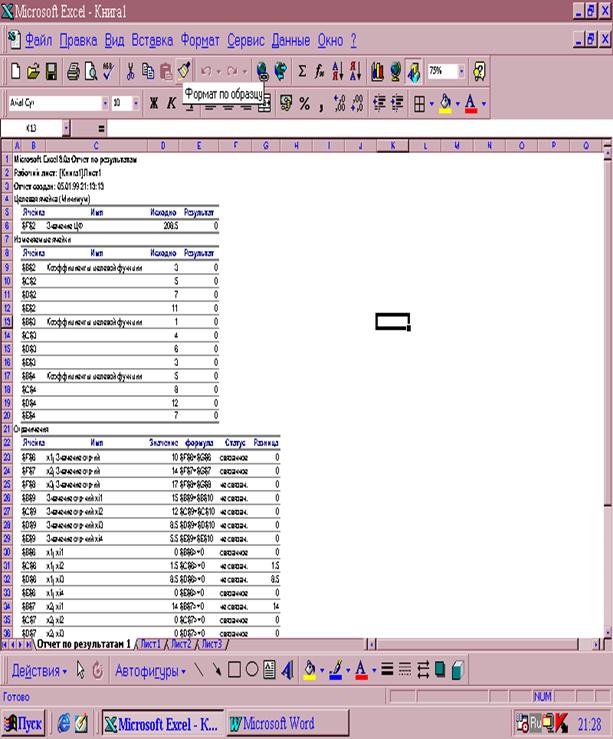The image size is (613, 739).
Task: Toggle bold formatting (Ж) button
Action: [x=154, y=104]
